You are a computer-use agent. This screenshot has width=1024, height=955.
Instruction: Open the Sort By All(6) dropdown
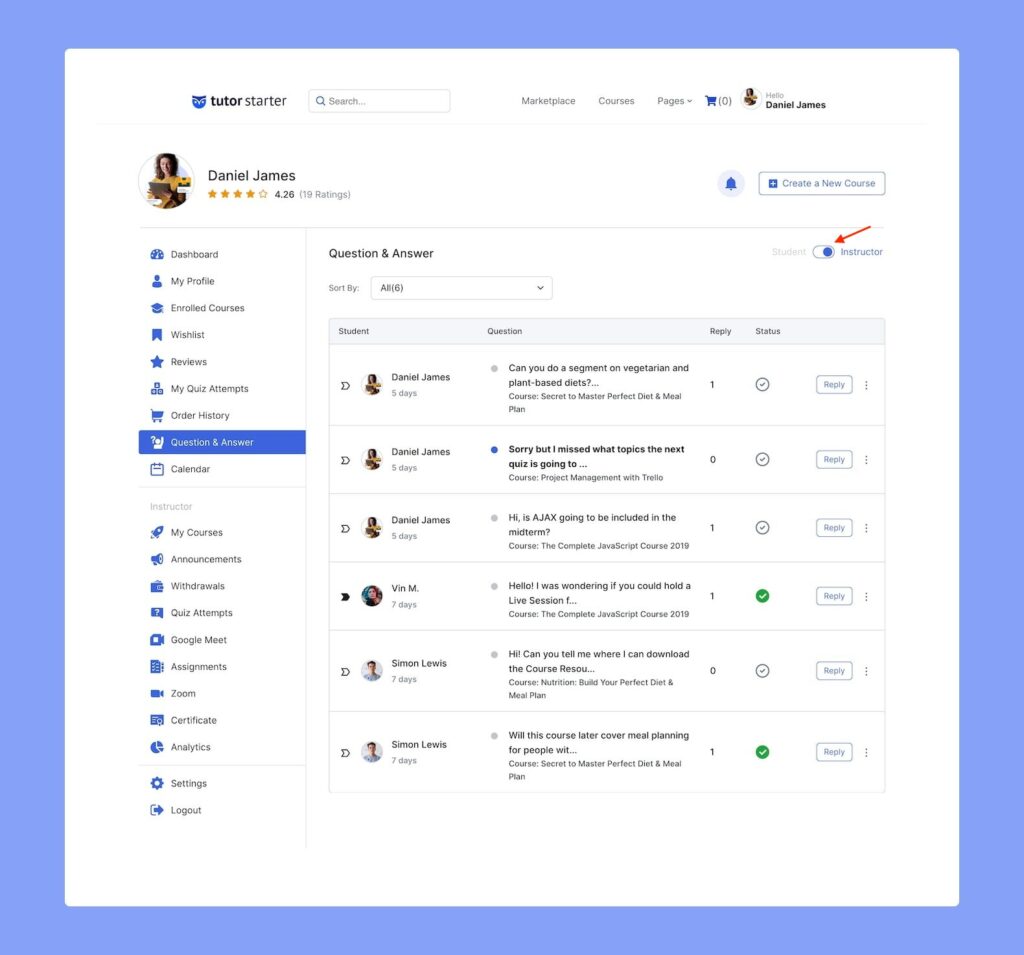point(461,288)
